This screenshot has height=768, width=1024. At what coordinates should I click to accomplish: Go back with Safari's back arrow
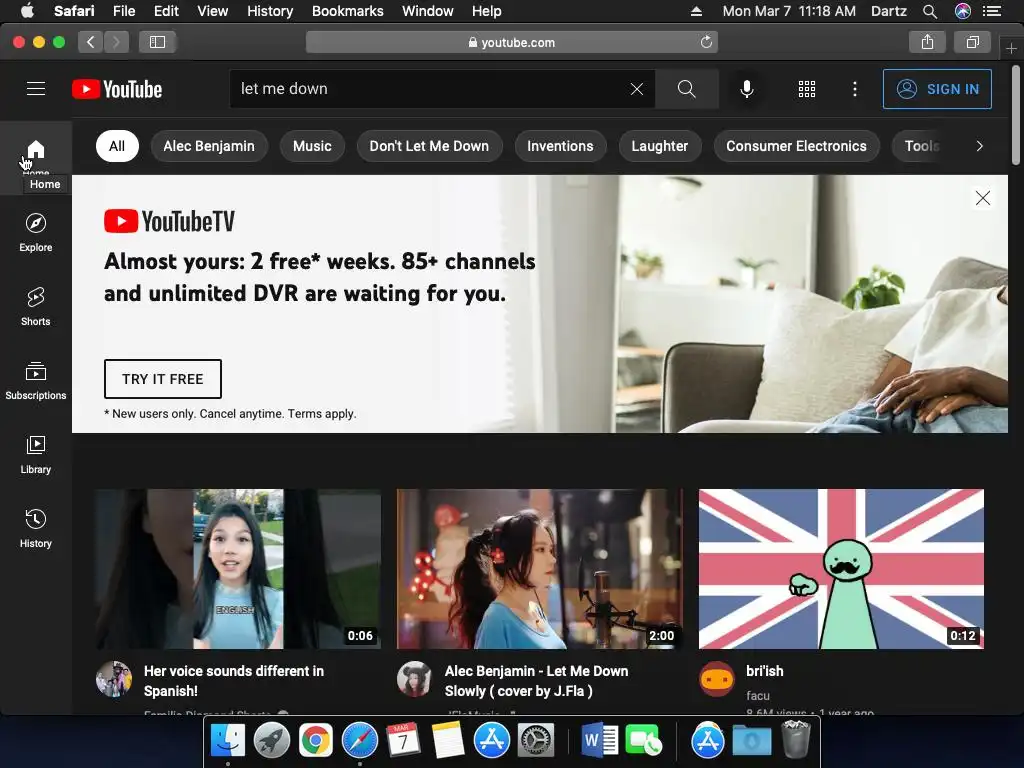pos(91,42)
